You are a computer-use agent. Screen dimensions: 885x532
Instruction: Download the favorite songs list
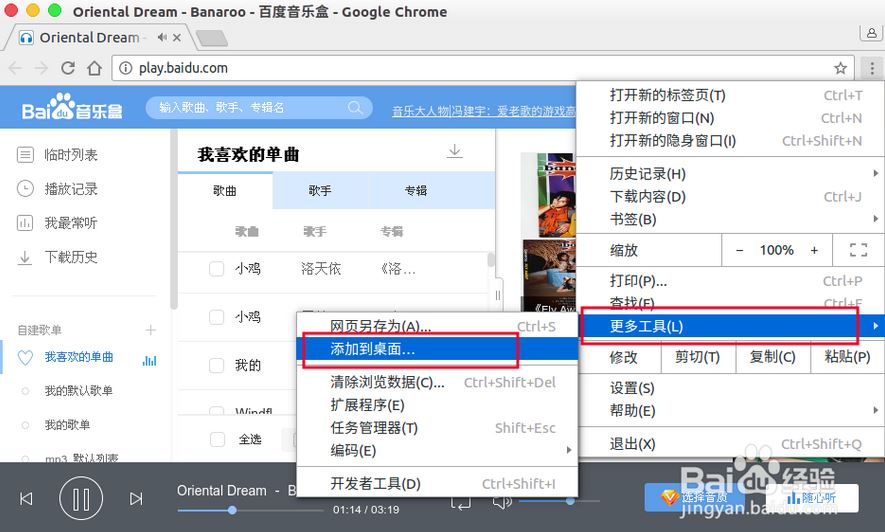454,151
